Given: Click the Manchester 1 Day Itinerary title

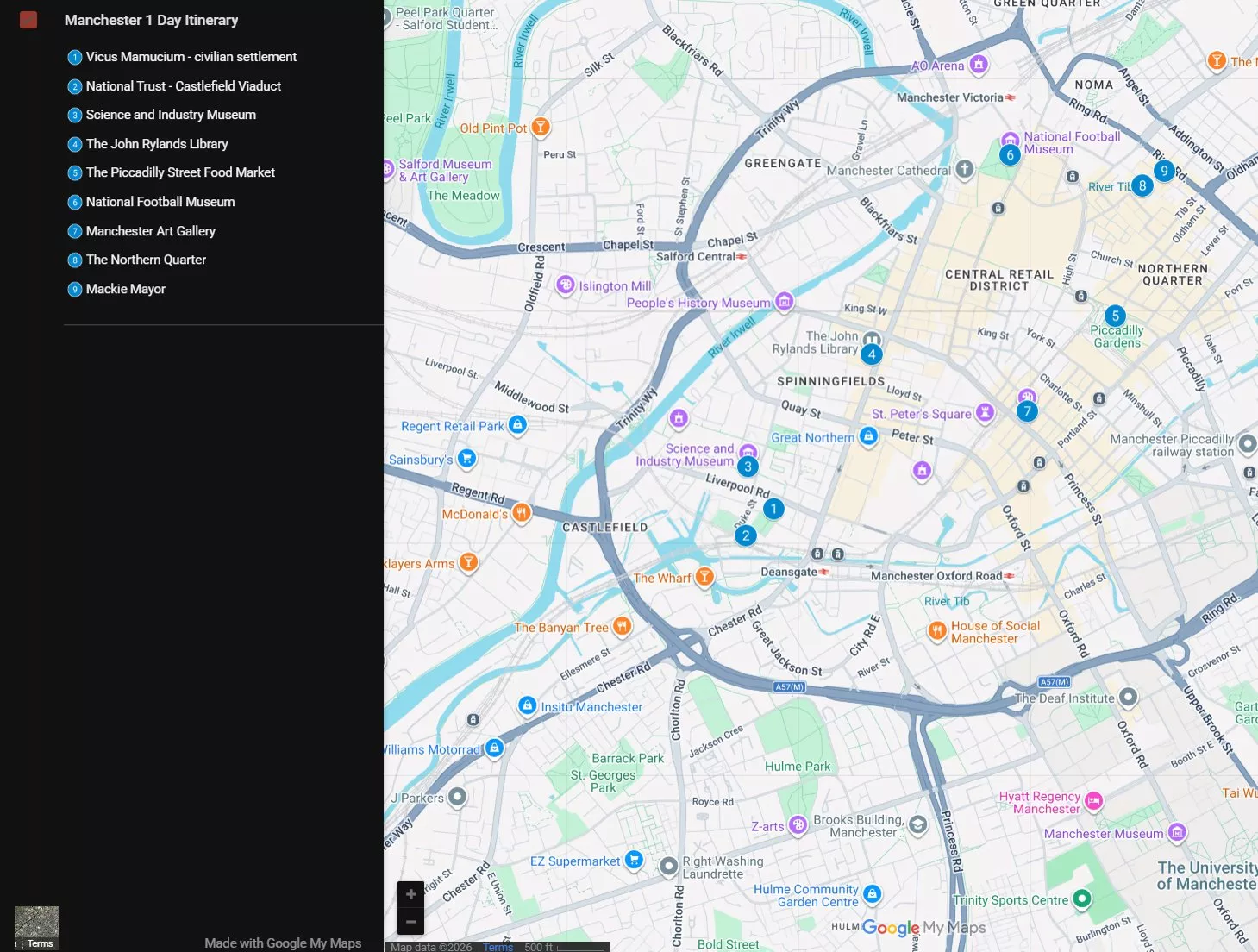Looking at the screenshot, I should pyautogui.click(x=151, y=20).
